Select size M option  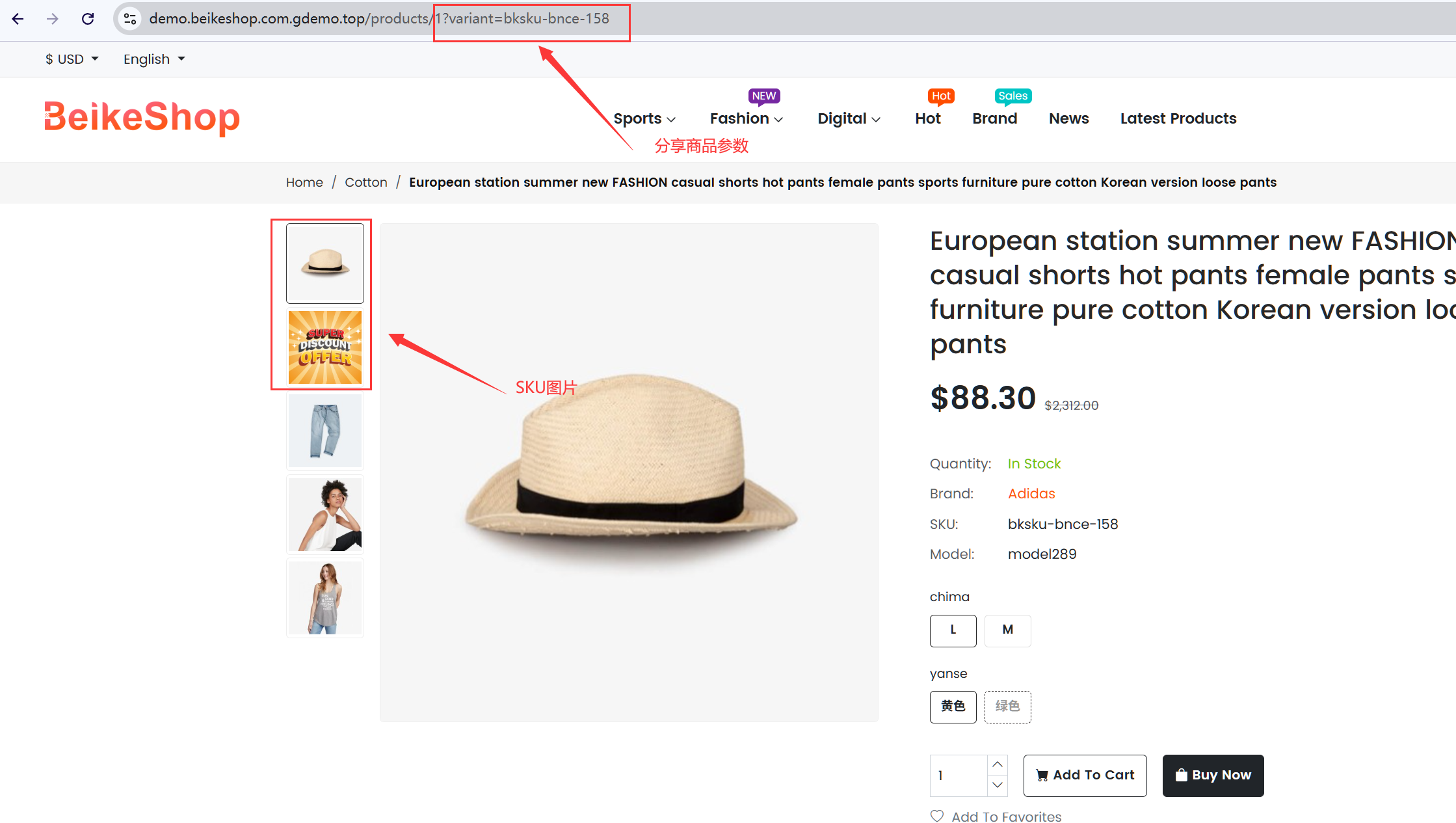(1007, 630)
